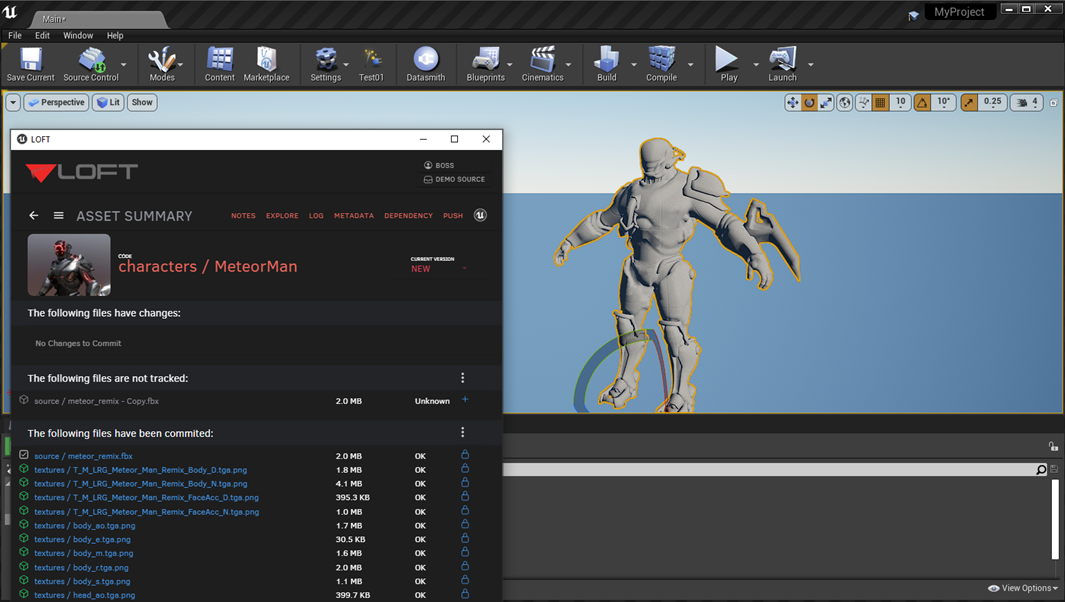Click the MeteorMan asset thumbnail
Viewport: 1065px width, 602px height.
click(69, 265)
